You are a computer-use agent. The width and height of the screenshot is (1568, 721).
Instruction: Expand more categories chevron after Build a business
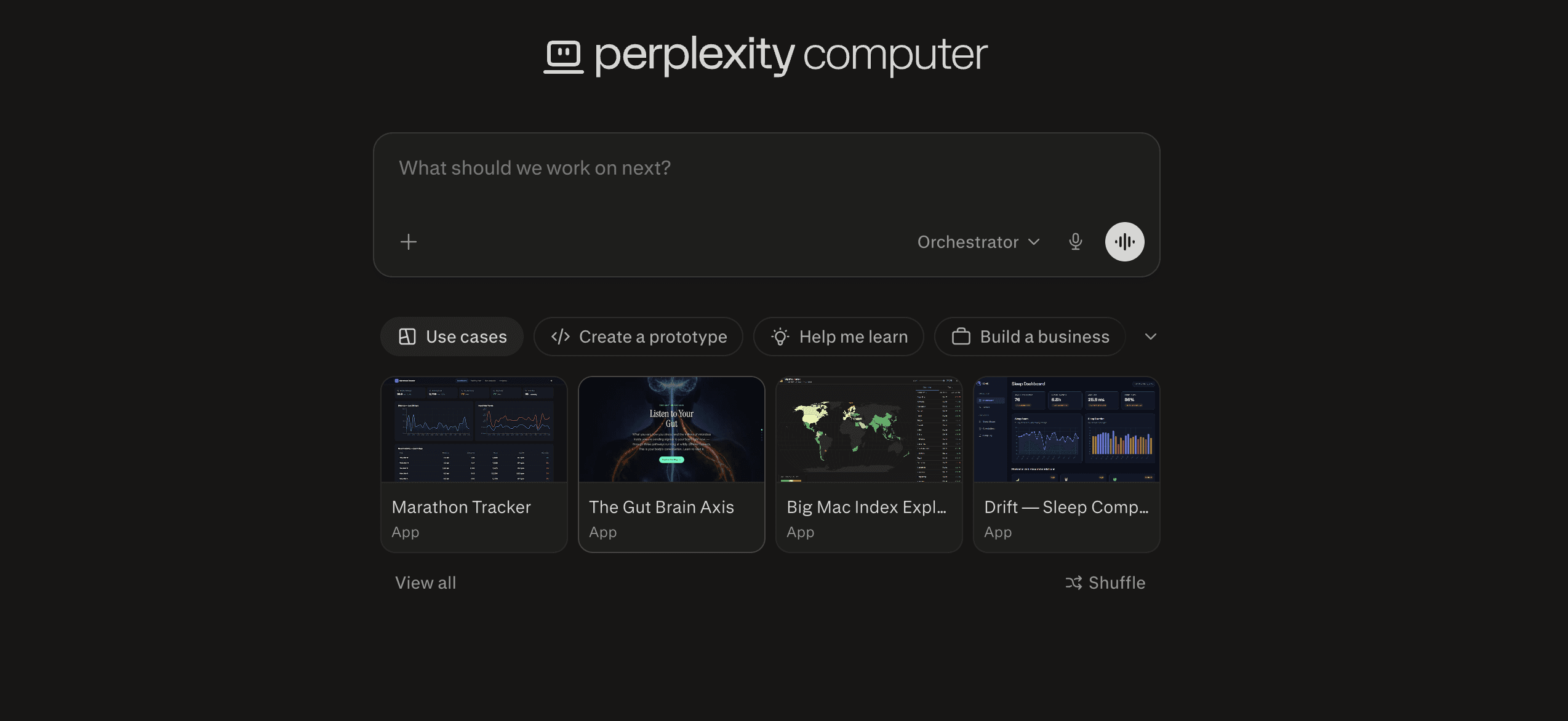pyautogui.click(x=1150, y=337)
